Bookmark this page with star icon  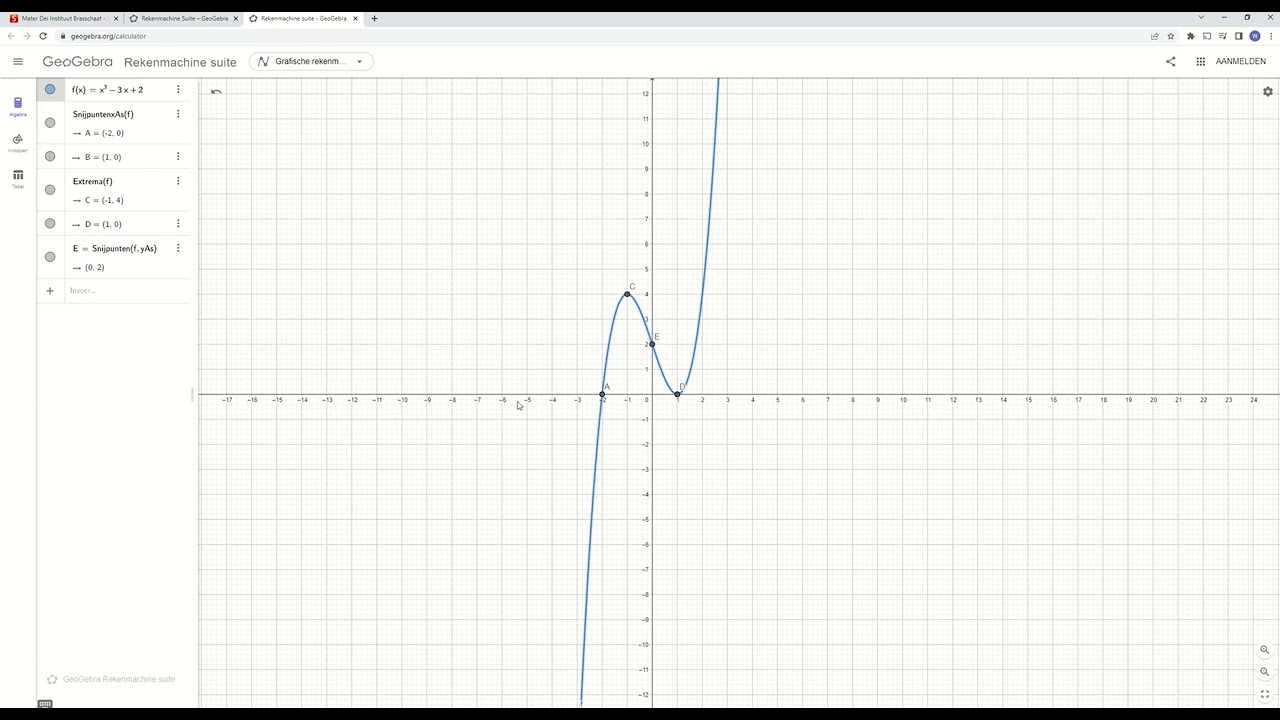click(1171, 36)
